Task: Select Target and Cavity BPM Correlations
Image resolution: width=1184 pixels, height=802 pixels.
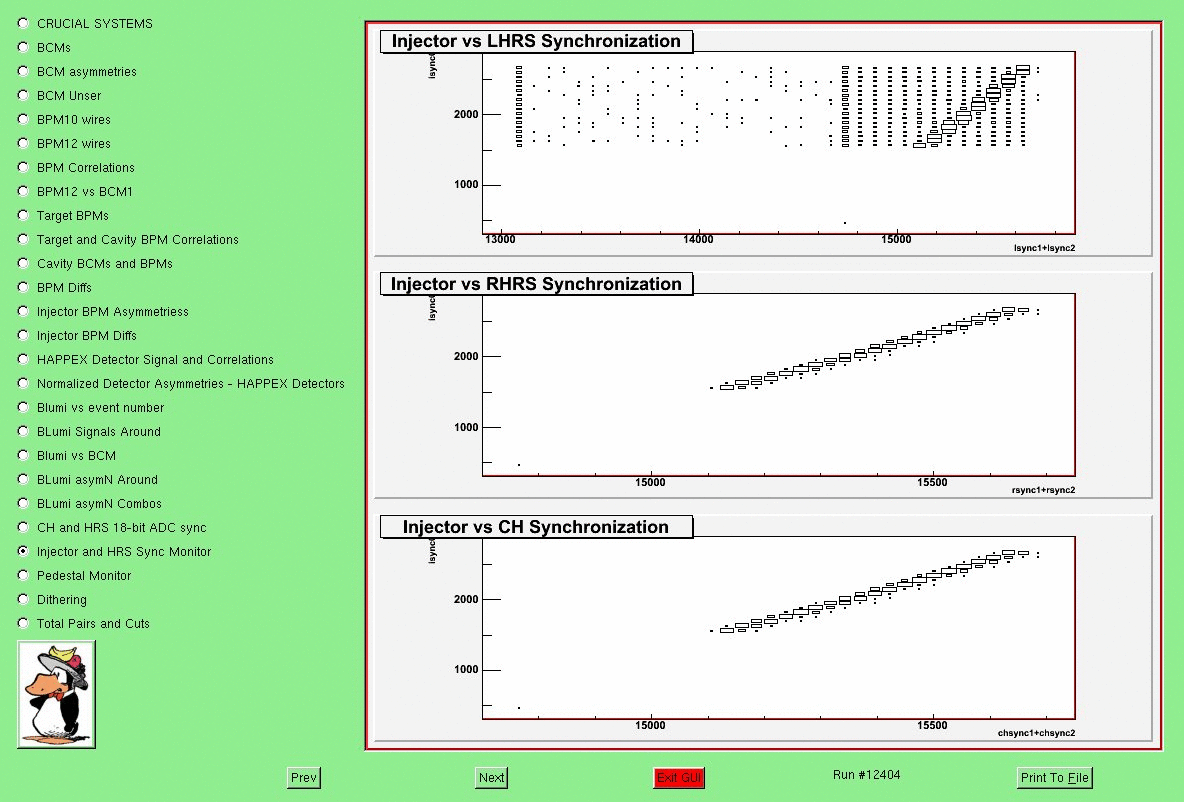Action: (23, 239)
